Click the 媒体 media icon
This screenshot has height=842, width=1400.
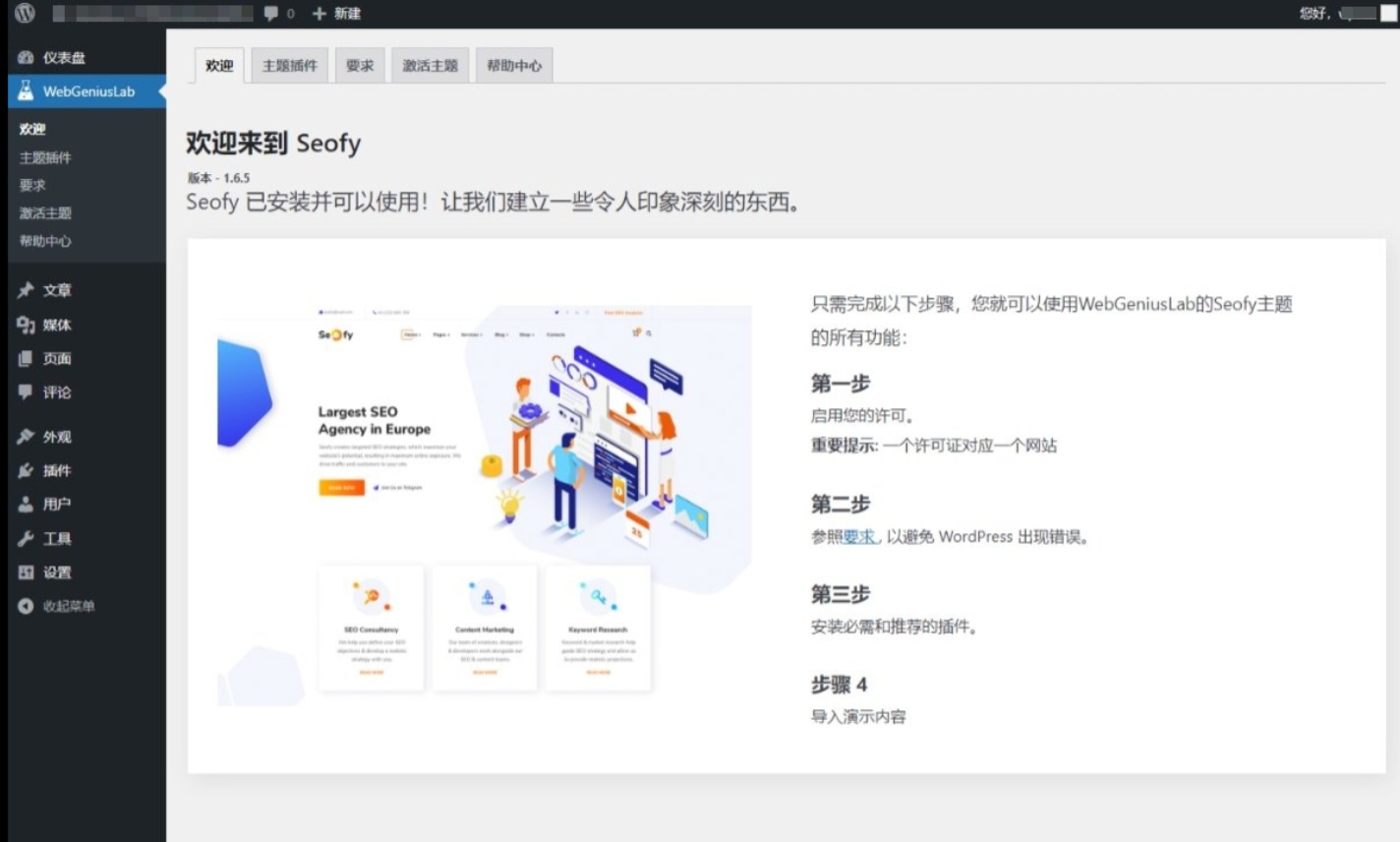(26, 325)
